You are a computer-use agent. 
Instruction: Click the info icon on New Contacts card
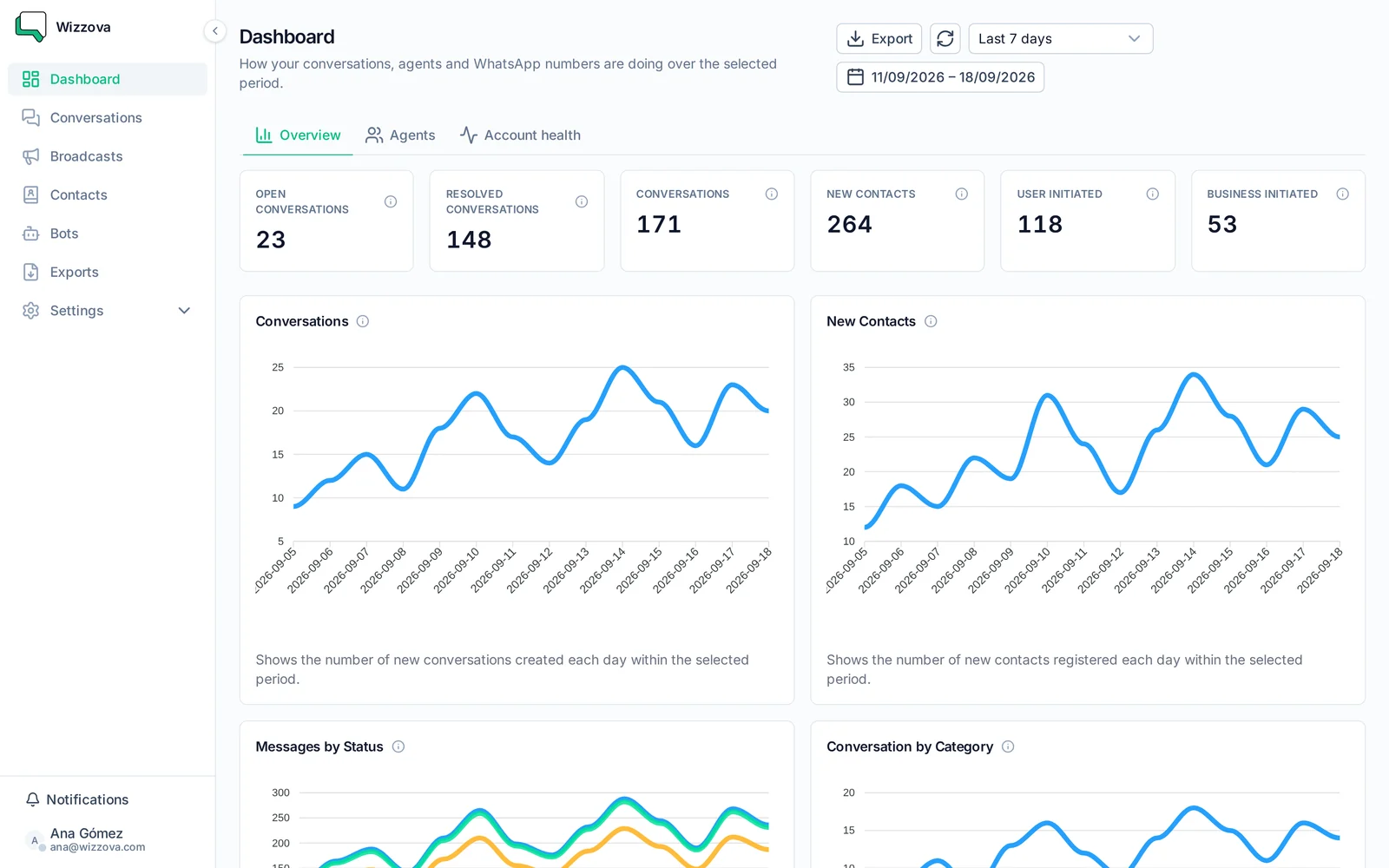[961, 194]
